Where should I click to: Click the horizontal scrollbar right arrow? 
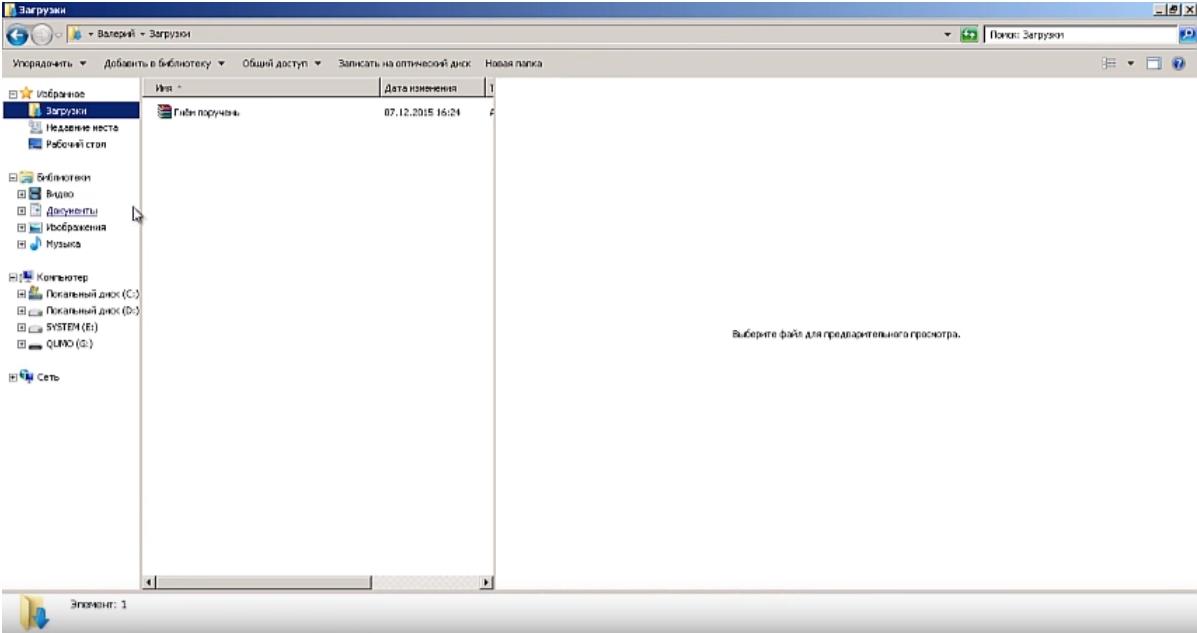point(488,581)
